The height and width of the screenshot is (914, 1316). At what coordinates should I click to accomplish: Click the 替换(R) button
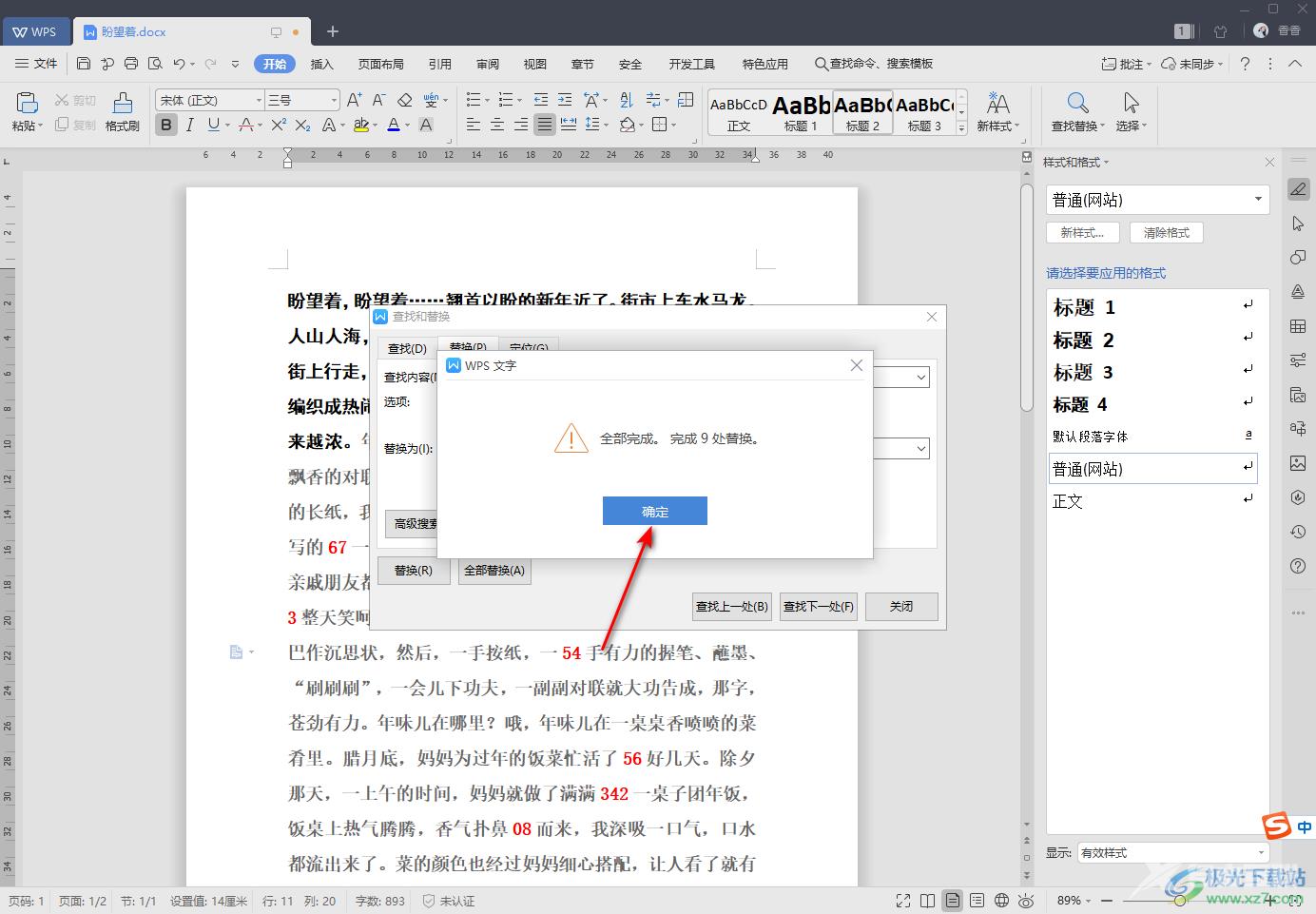coord(414,571)
